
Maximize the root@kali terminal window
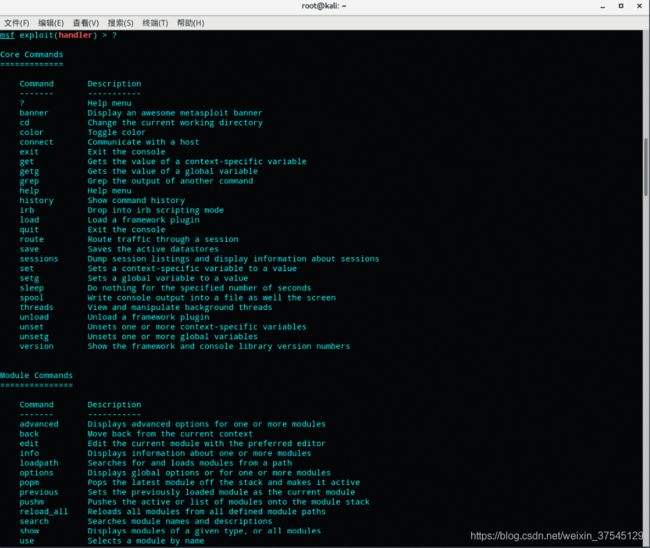(621, 6)
